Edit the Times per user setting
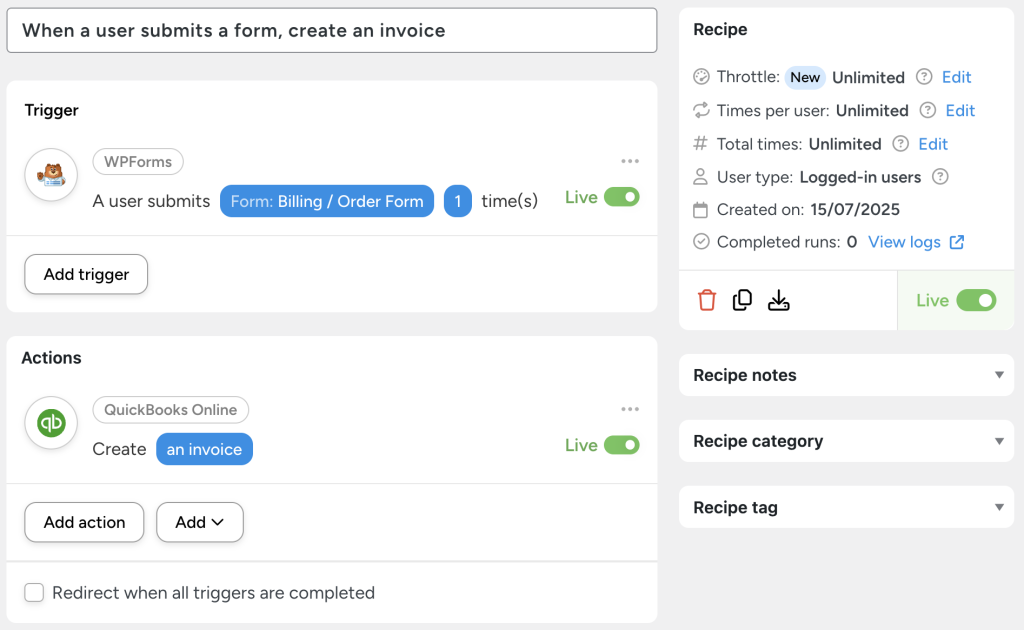Image resolution: width=1024 pixels, height=630 pixels. click(959, 110)
